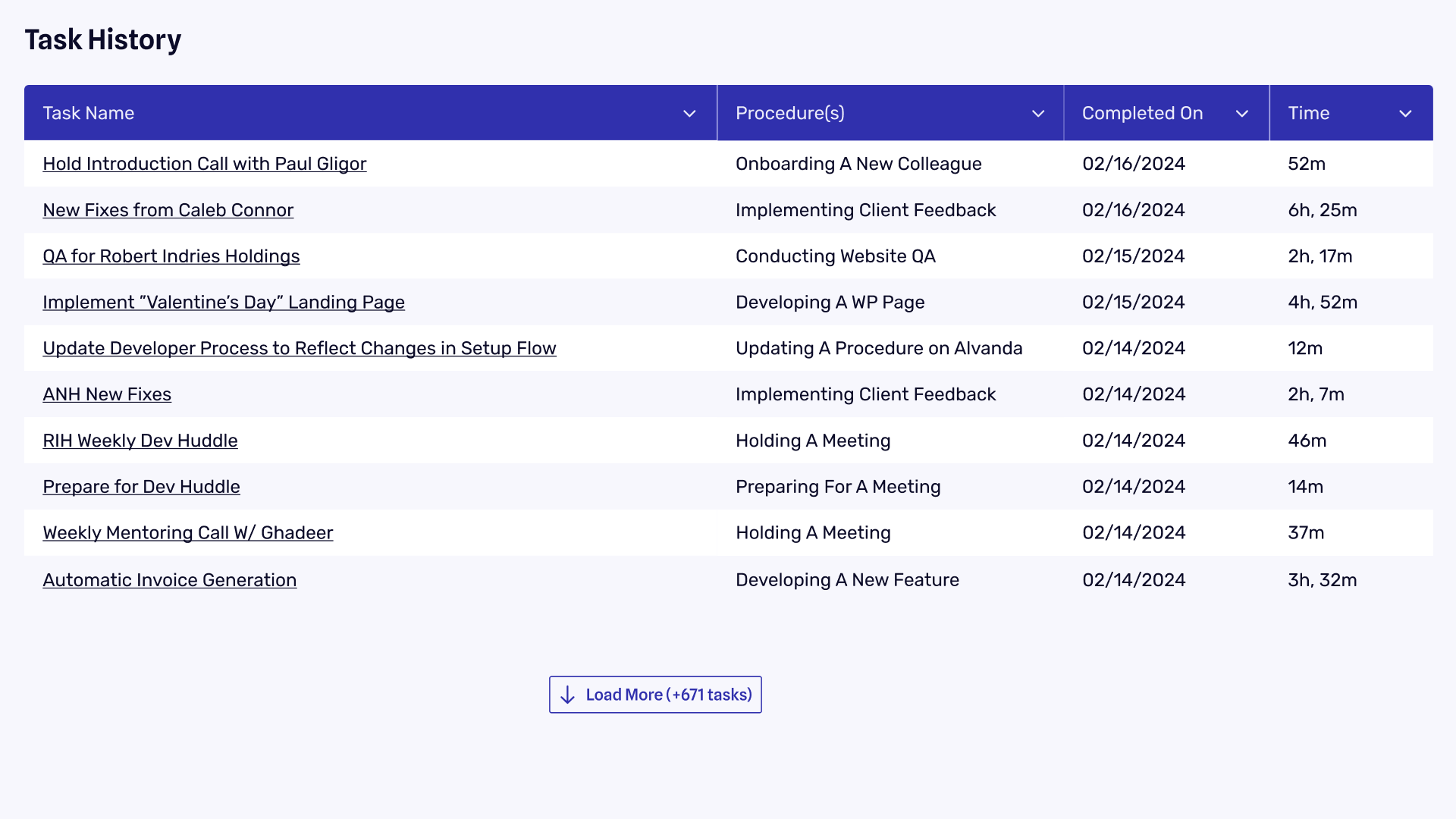Open Implement Valentine's Day Landing Page task

(223, 302)
